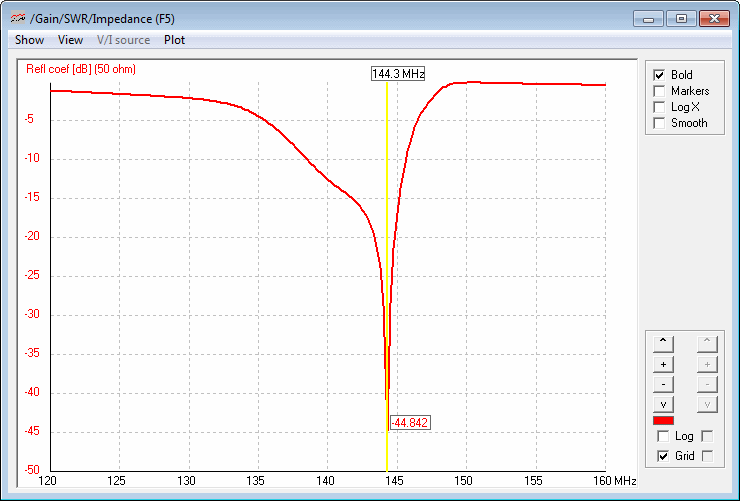Minimize the Gain/SWR/Impedance window

click(x=648, y=19)
